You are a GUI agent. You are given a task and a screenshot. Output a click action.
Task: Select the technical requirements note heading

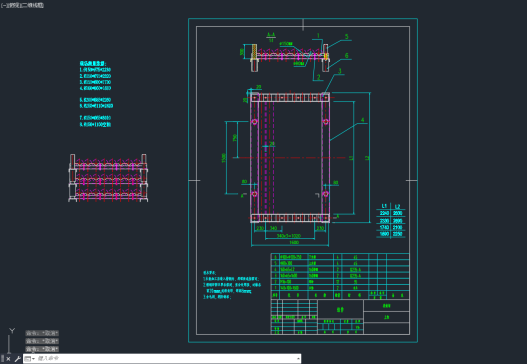[x=210, y=273]
